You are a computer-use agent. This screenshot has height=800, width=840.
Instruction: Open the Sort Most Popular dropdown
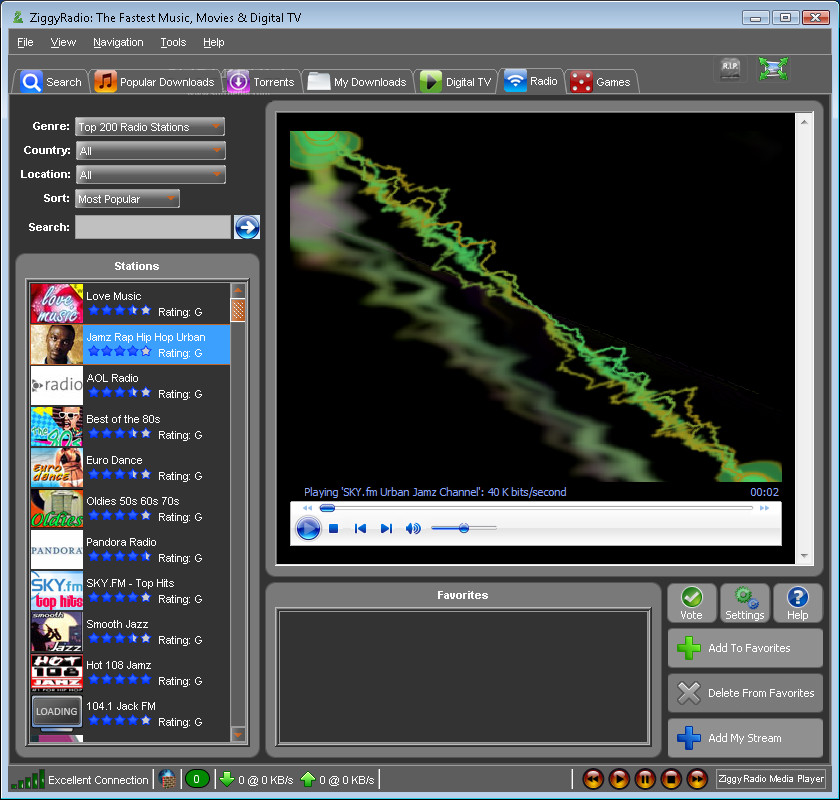128,199
